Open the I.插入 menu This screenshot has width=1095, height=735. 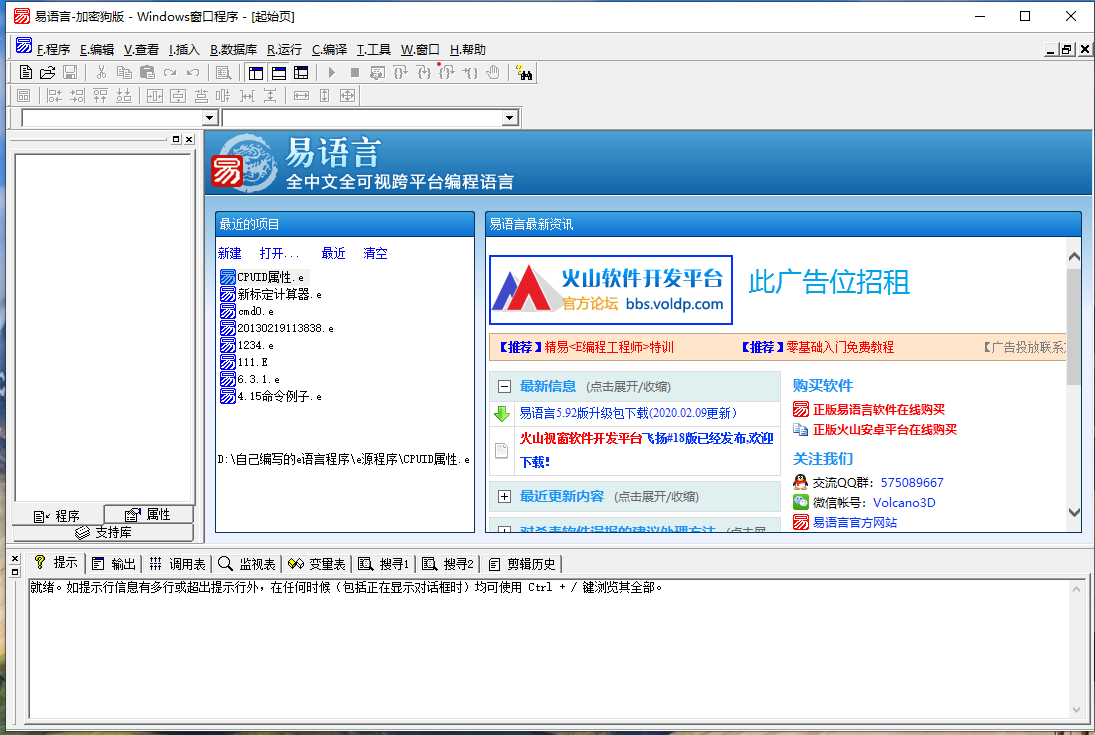[184, 50]
